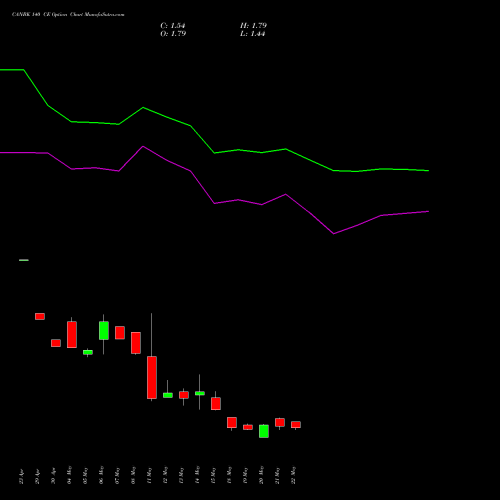Click the 15 May date axis label
Screen dimensions: 500x500
click(213, 475)
